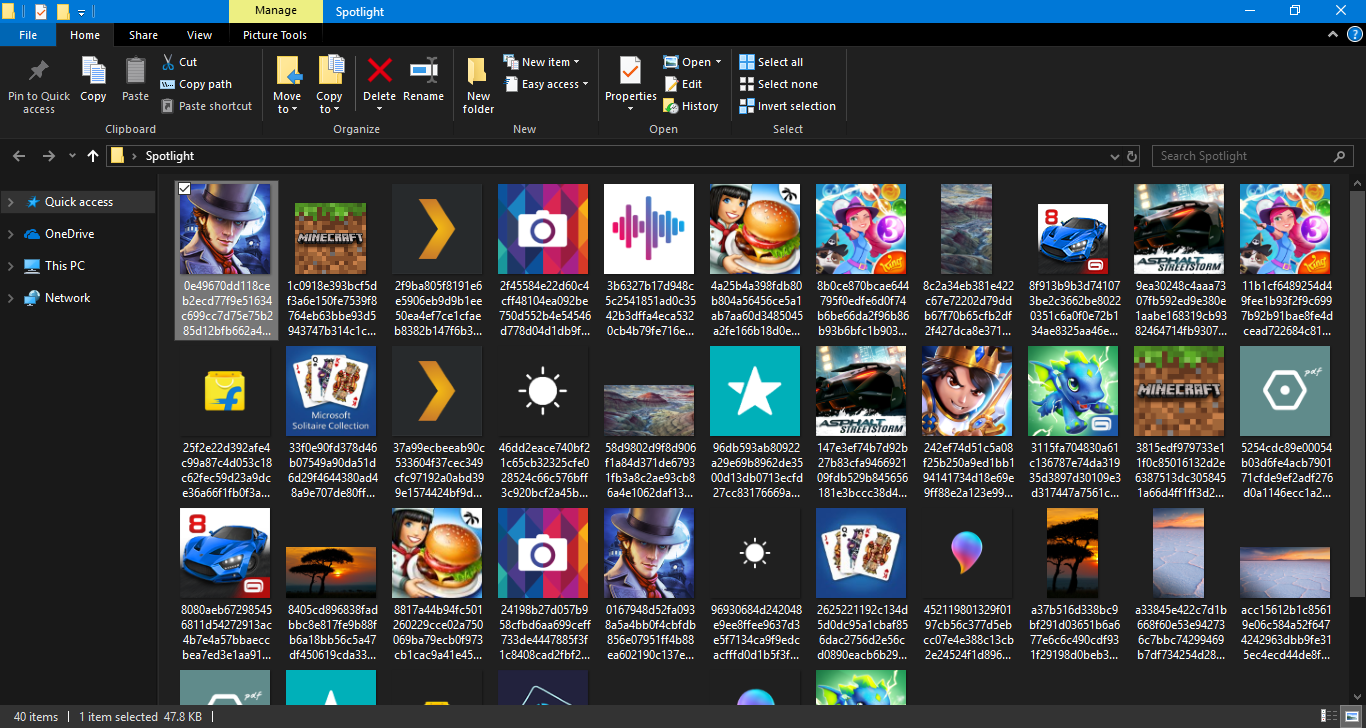Expand the This PC tree node

coord(11,266)
